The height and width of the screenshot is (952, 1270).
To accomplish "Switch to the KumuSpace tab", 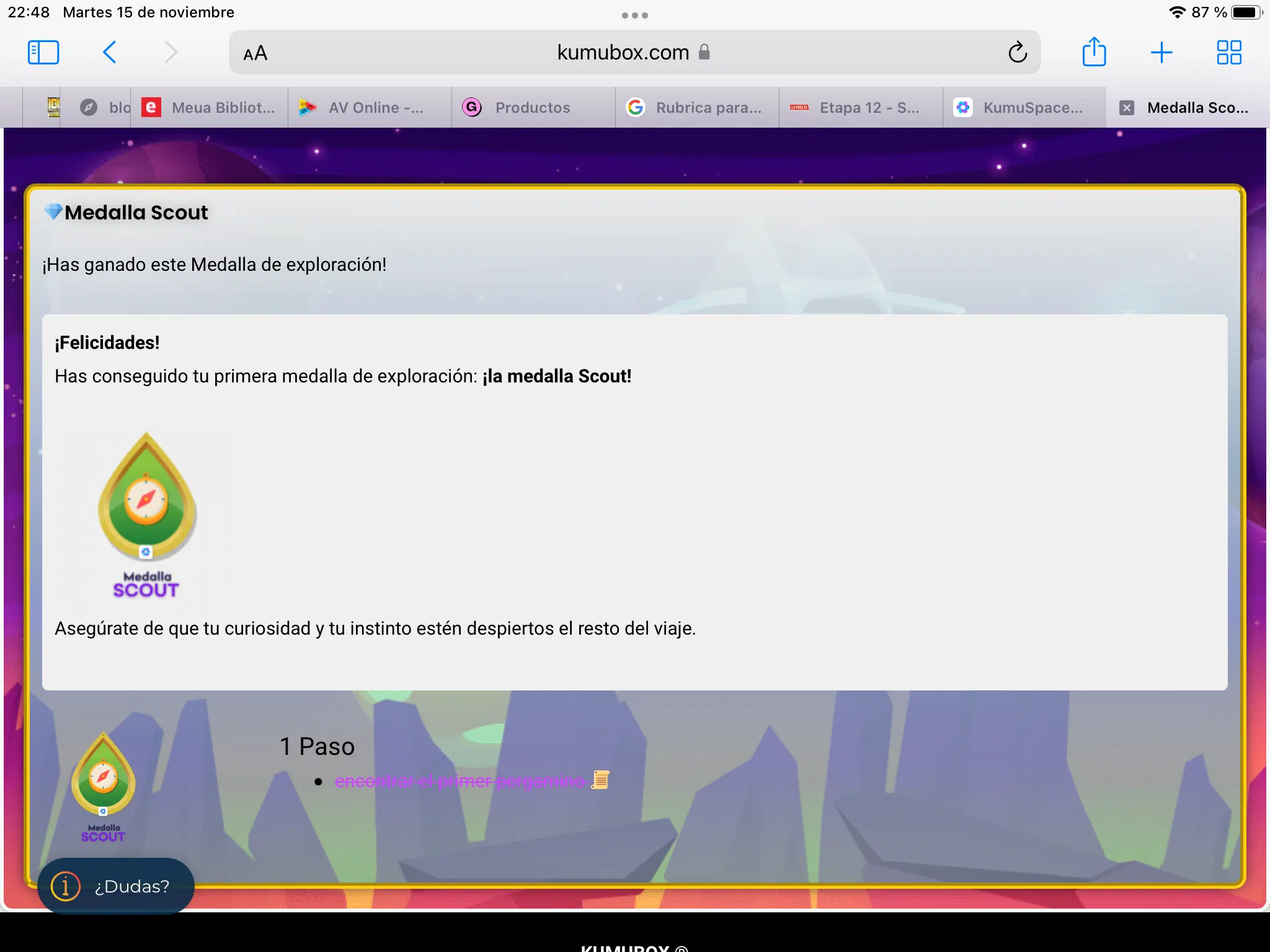I will point(1023,108).
